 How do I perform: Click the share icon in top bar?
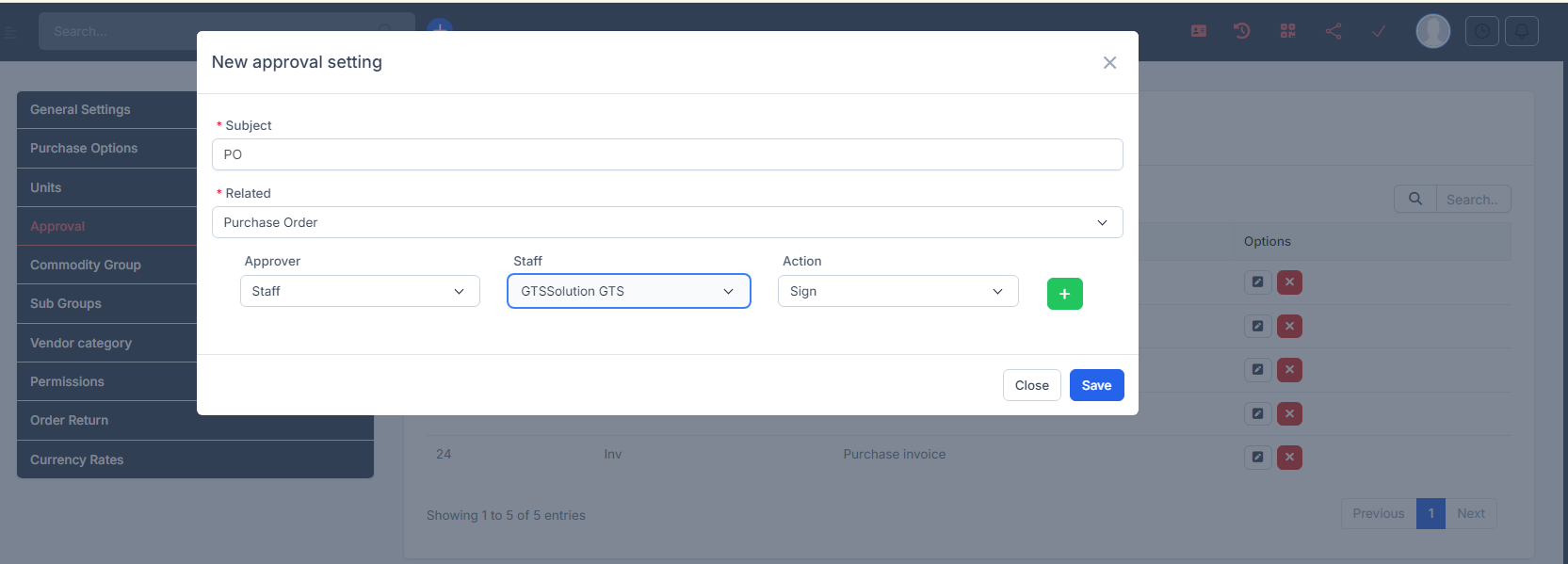click(1334, 31)
